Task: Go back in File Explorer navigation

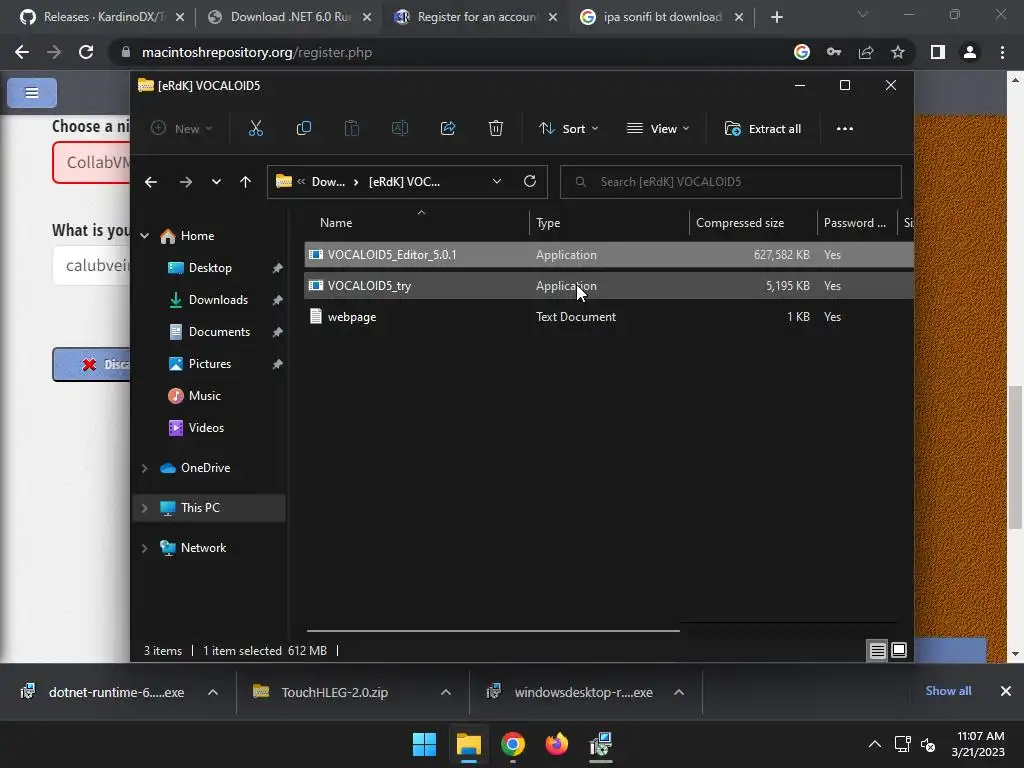Action: 151,182
